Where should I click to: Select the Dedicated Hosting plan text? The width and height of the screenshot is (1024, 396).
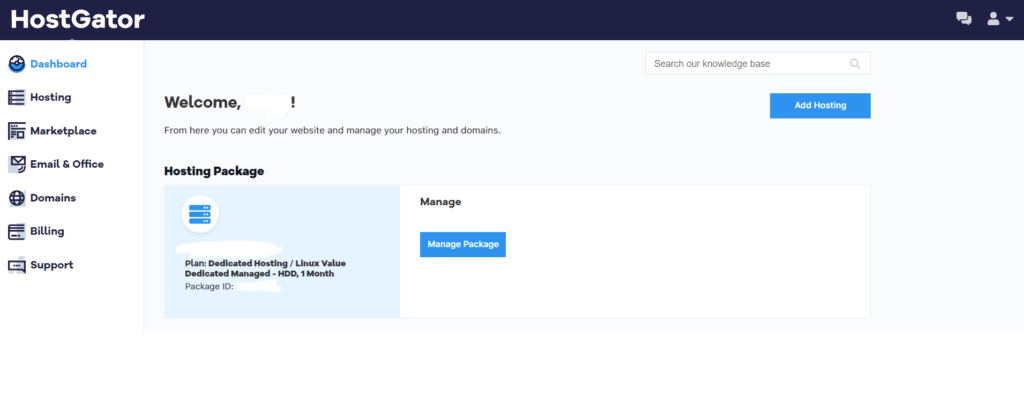[x=265, y=269]
